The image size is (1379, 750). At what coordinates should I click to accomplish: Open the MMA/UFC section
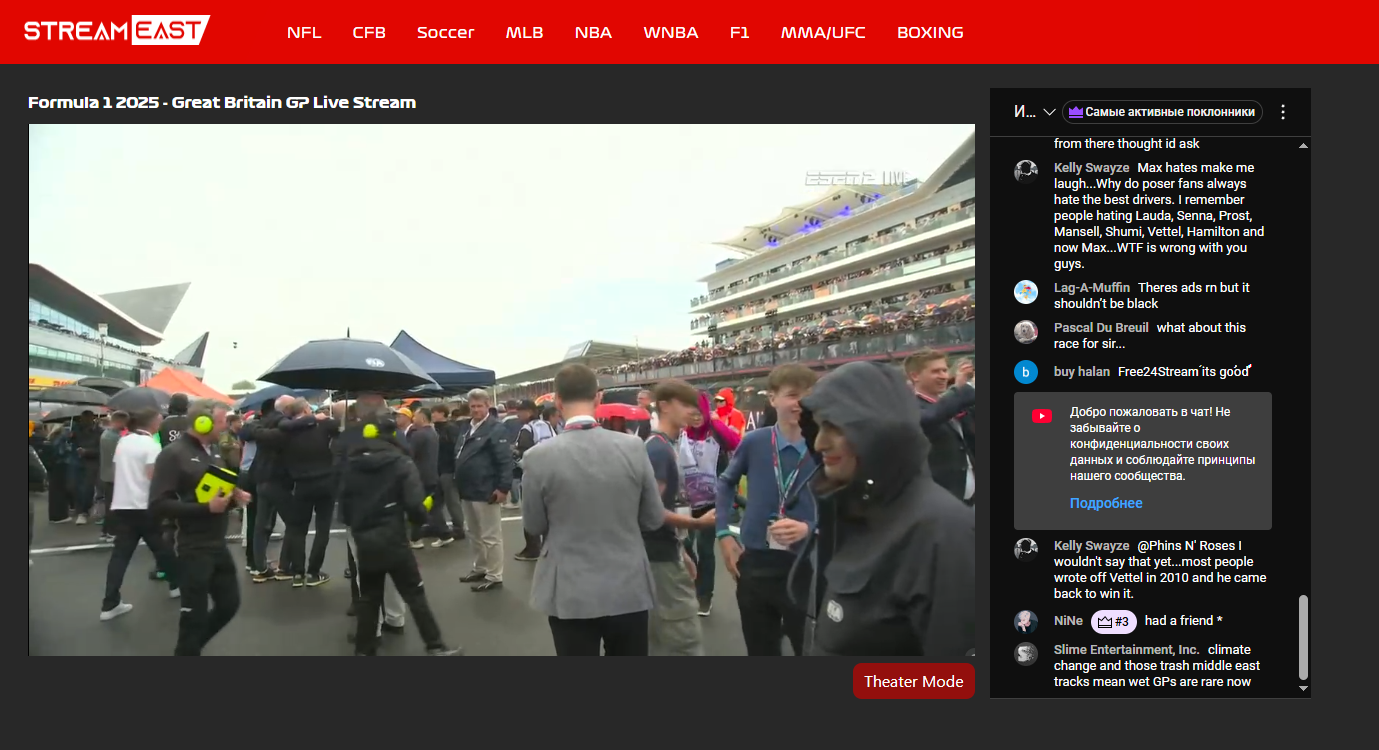pyautogui.click(x=823, y=32)
